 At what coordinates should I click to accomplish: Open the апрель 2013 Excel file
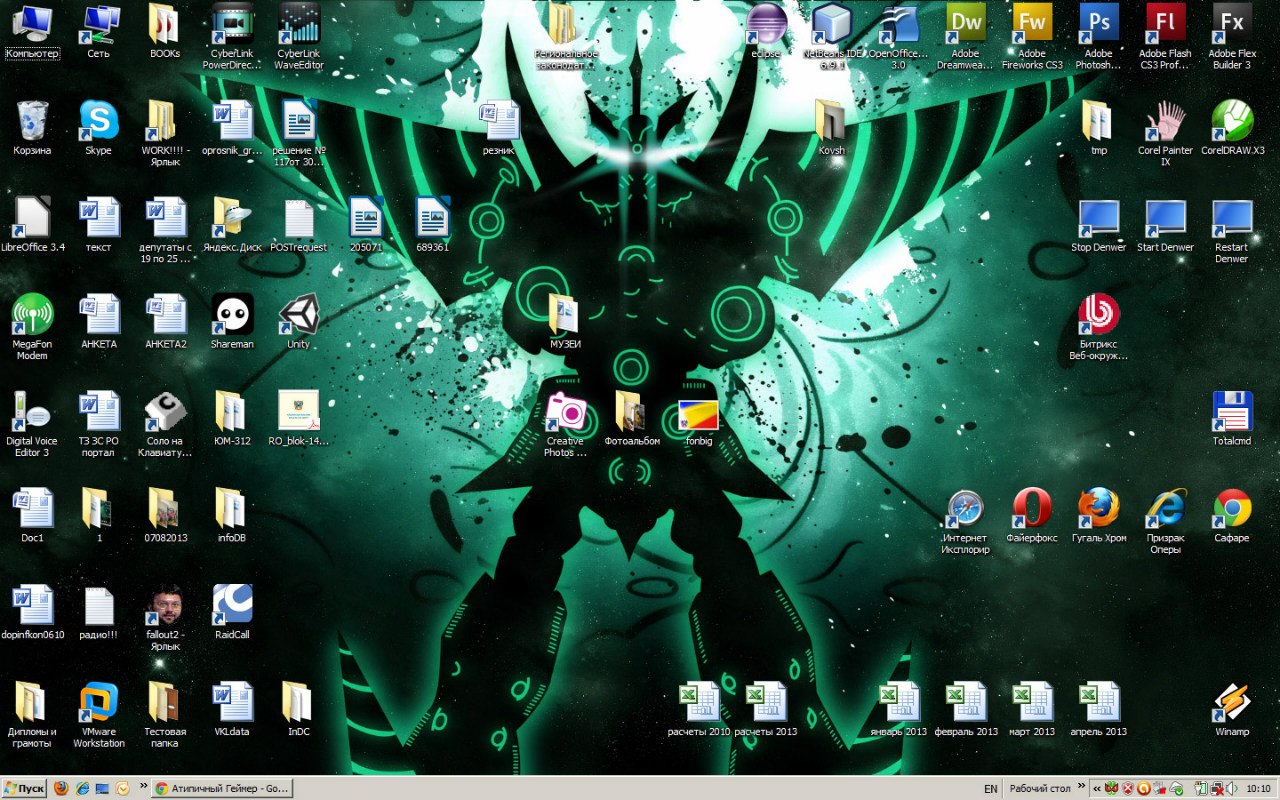tap(1098, 709)
